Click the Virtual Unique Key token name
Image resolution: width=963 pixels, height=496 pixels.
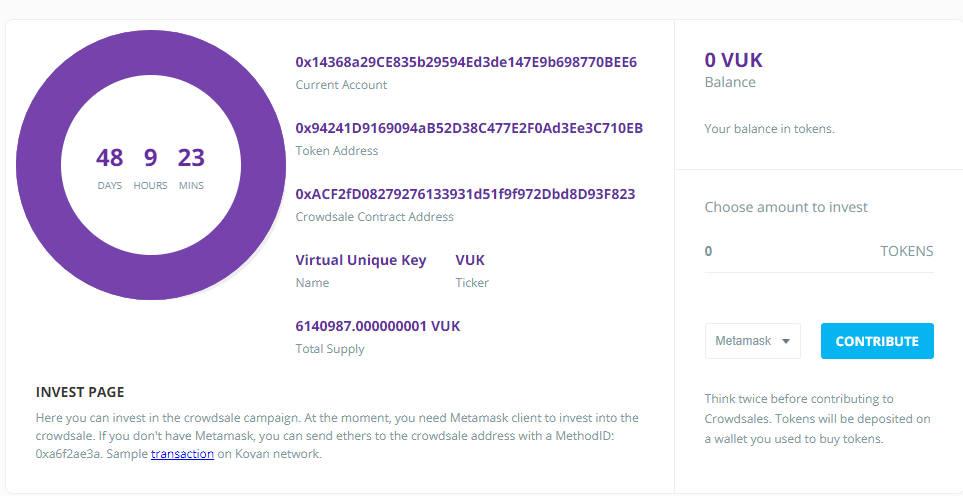point(361,260)
